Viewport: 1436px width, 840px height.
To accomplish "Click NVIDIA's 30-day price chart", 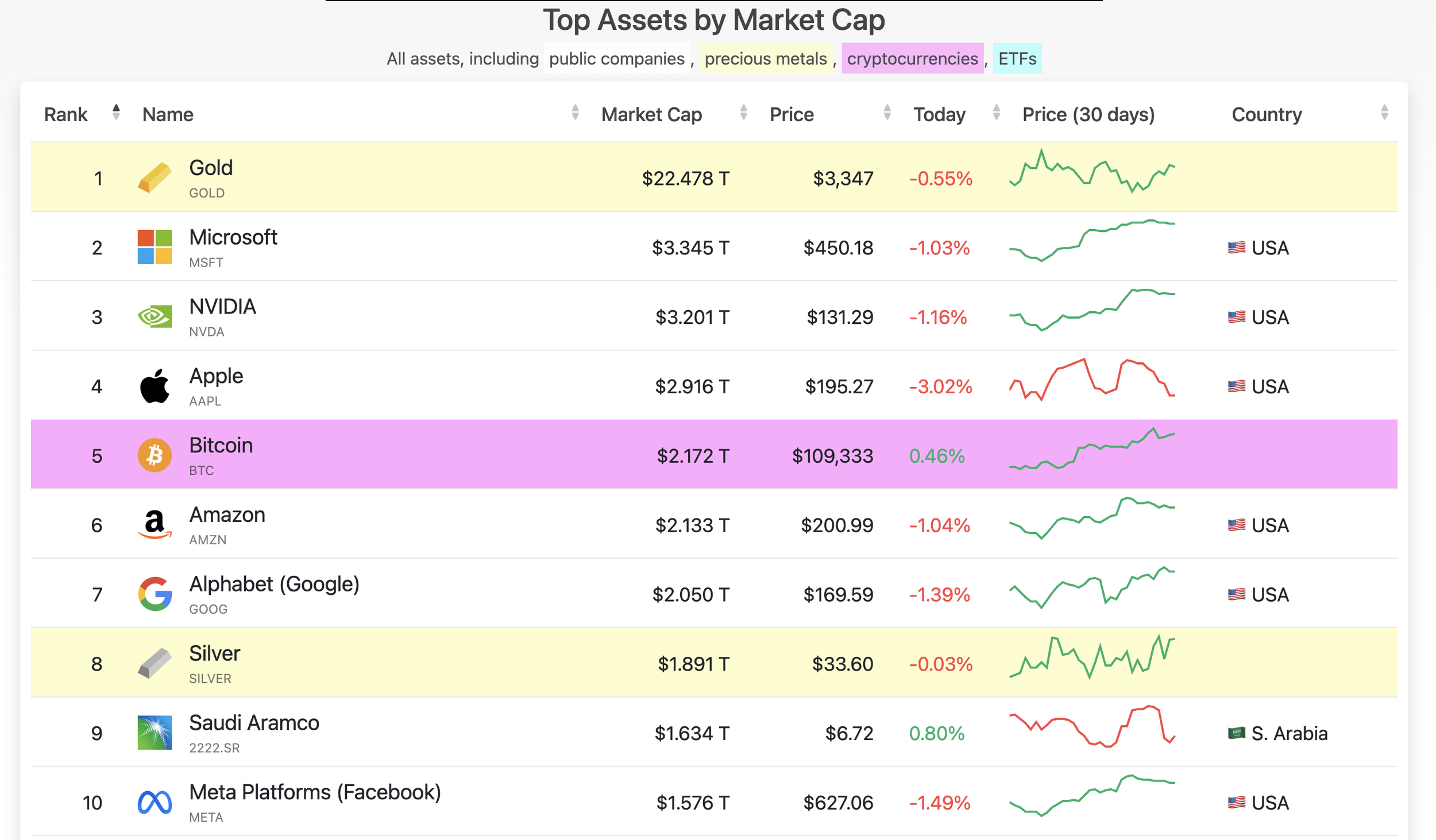I will pyautogui.click(x=1092, y=309).
